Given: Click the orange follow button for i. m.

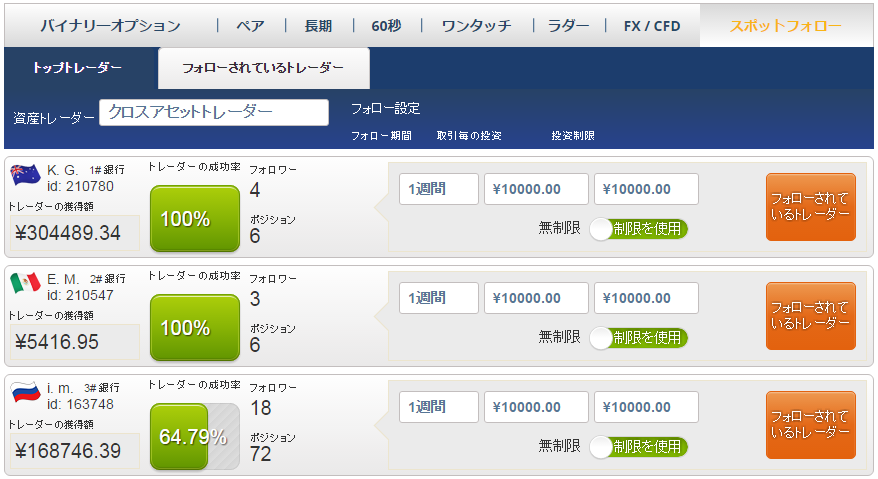Looking at the screenshot, I should click(x=810, y=425).
